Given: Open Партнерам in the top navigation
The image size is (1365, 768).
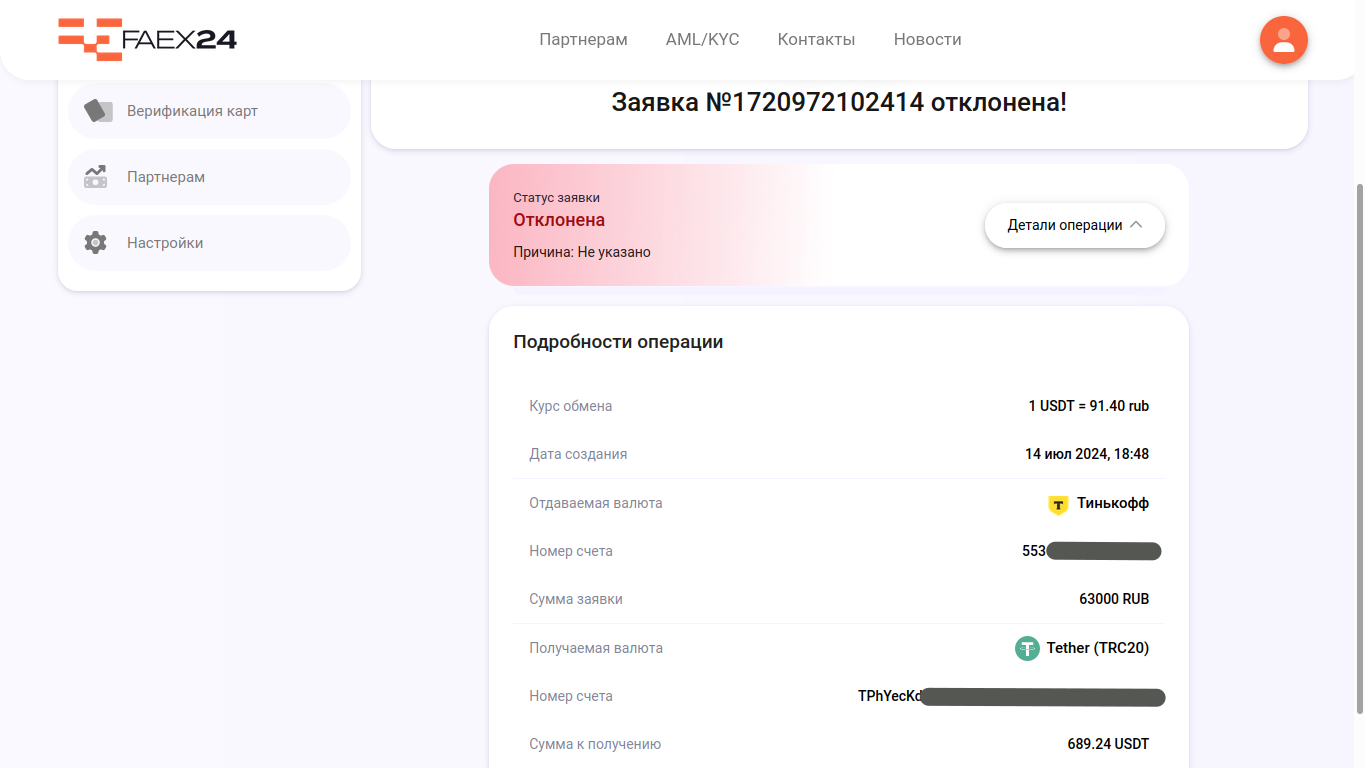Looking at the screenshot, I should coord(583,40).
